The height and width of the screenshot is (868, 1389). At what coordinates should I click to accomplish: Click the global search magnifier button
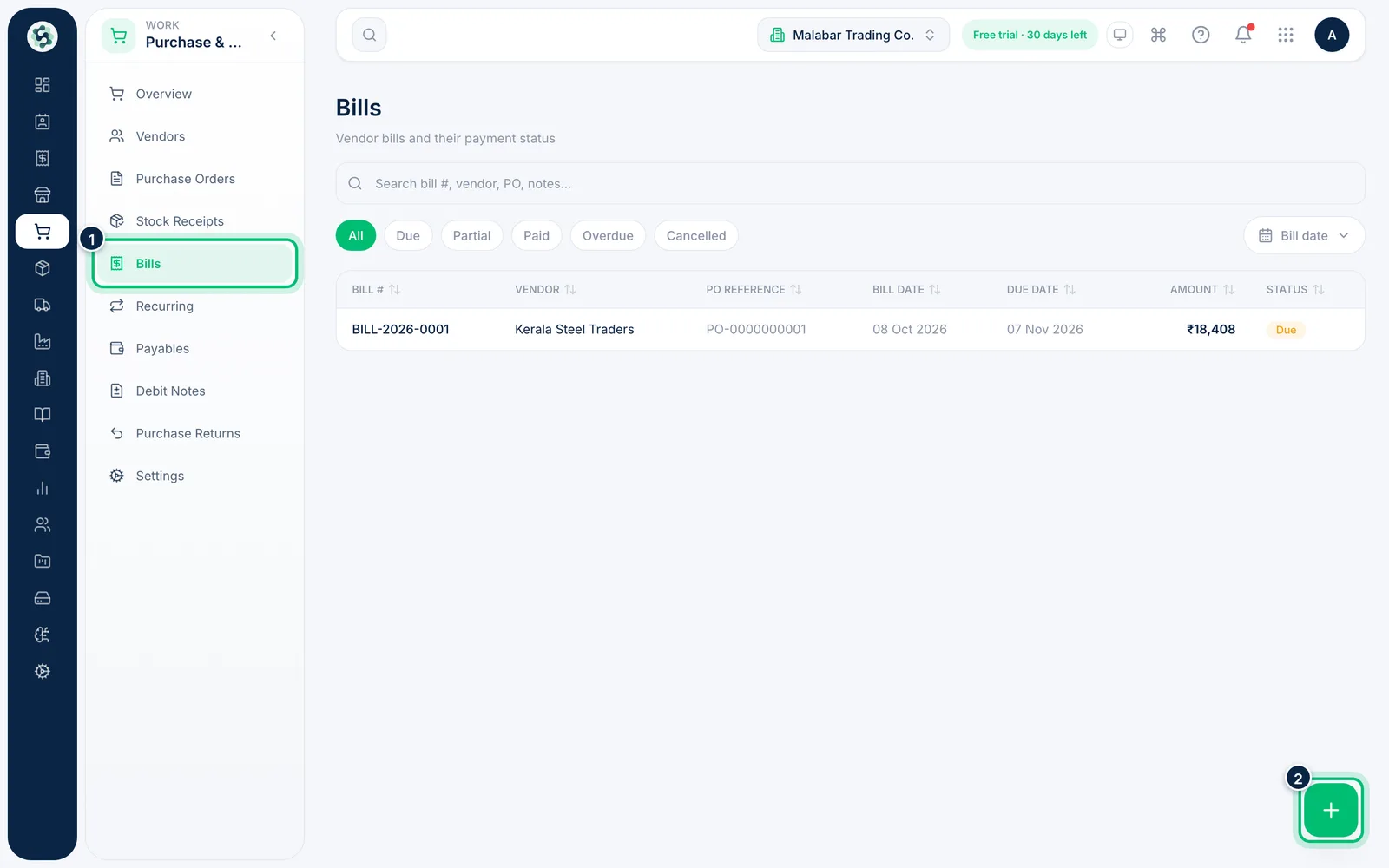[x=369, y=35]
